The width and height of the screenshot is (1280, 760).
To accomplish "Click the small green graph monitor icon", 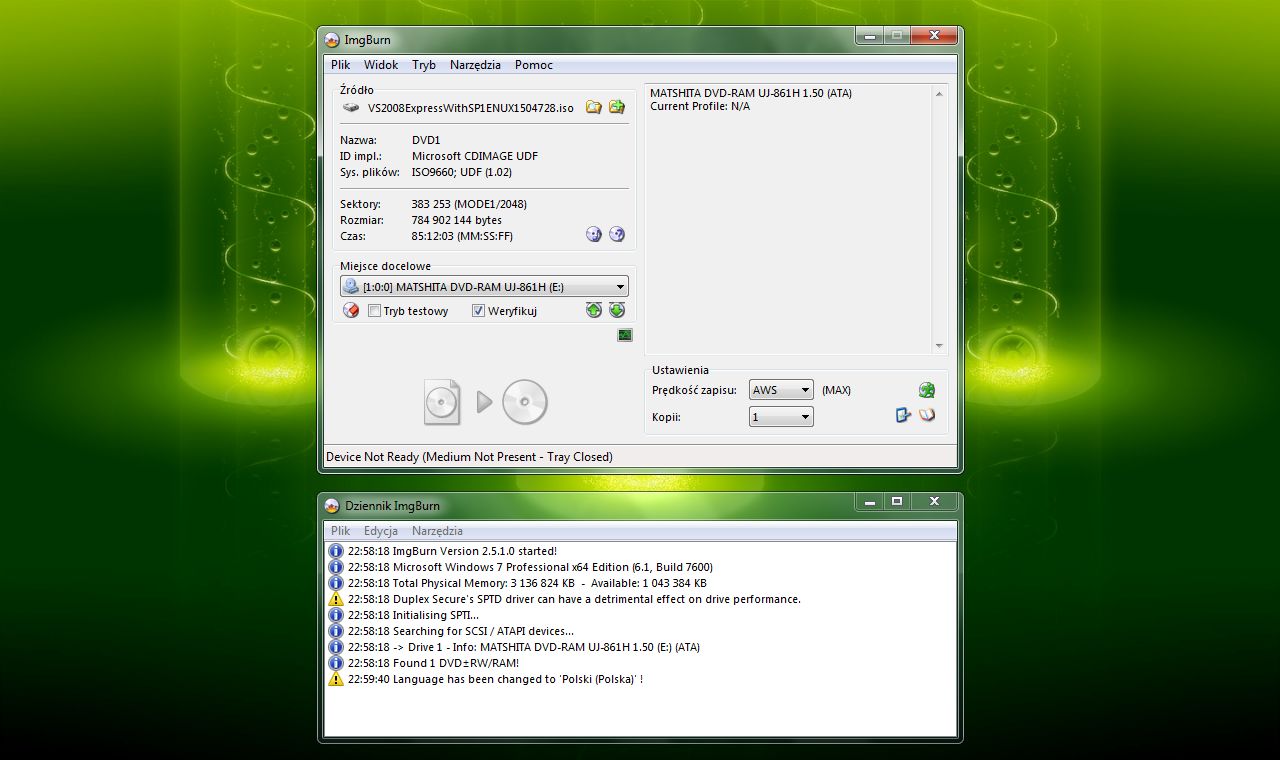I will 625,335.
